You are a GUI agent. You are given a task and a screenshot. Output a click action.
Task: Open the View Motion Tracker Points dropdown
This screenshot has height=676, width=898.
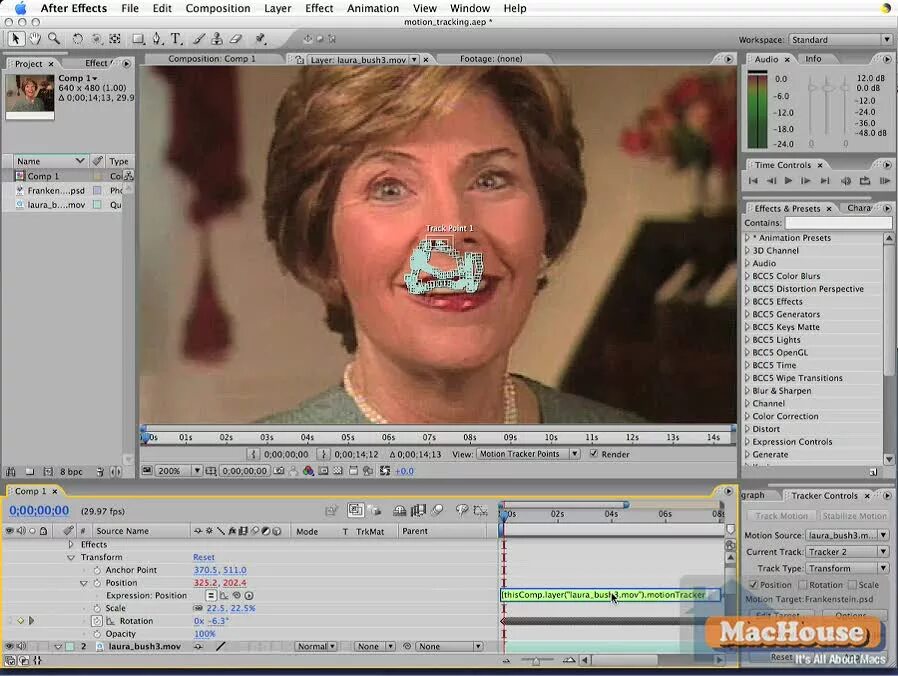tap(528, 454)
